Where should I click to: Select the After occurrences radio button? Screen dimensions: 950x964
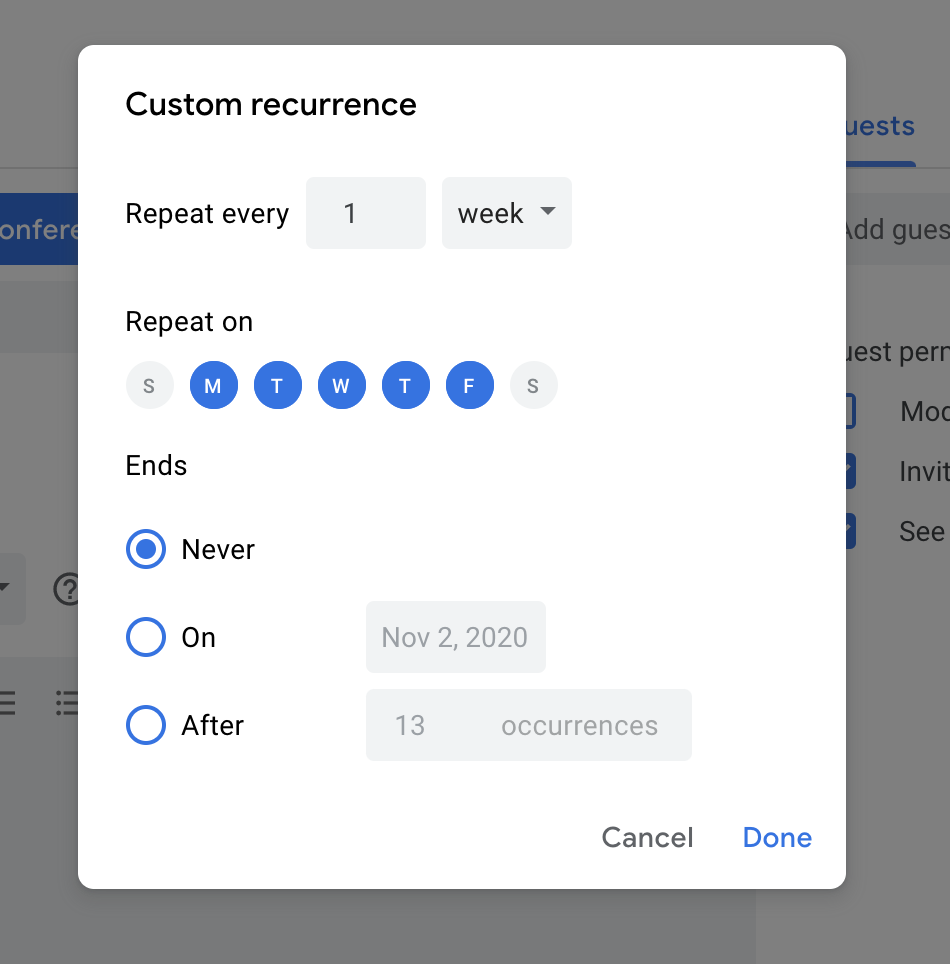point(146,725)
